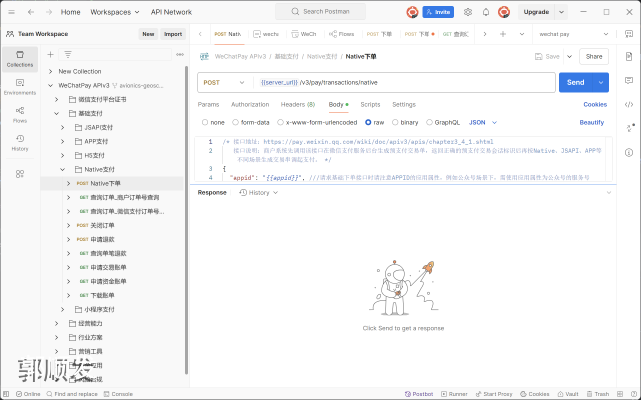The width and height of the screenshot is (641, 400).
Task: Open the Save options dropdown arrow
Action: pyautogui.click(x=569, y=56)
